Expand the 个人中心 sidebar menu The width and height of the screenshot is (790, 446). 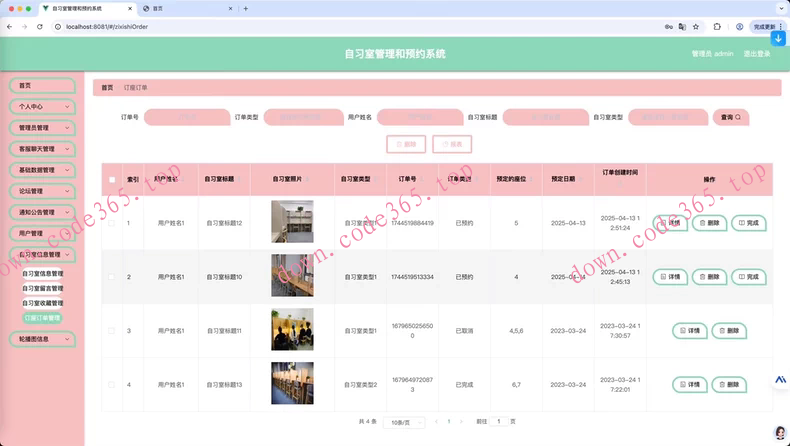point(42,107)
